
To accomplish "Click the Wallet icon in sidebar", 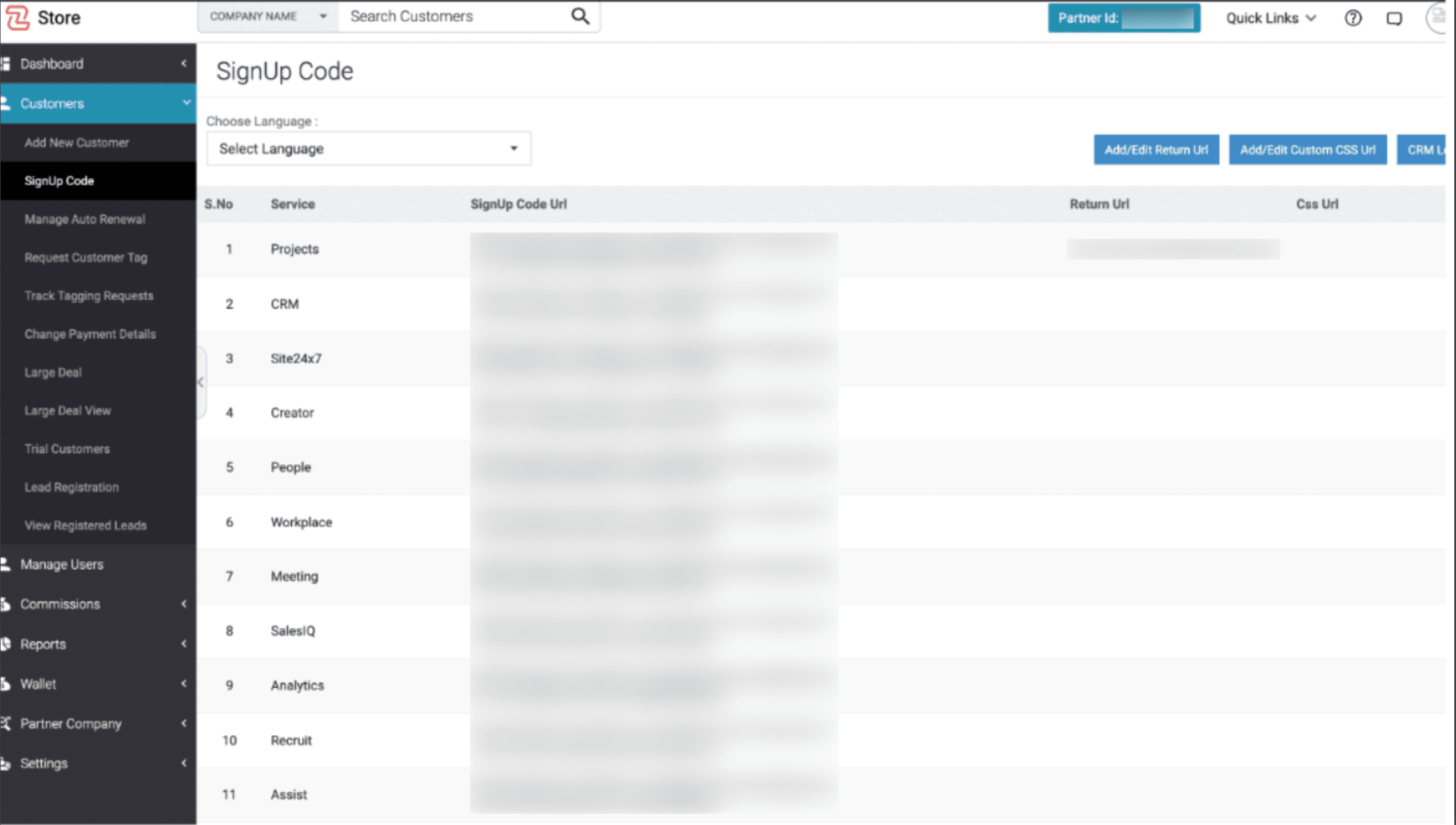I will tap(6, 684).
